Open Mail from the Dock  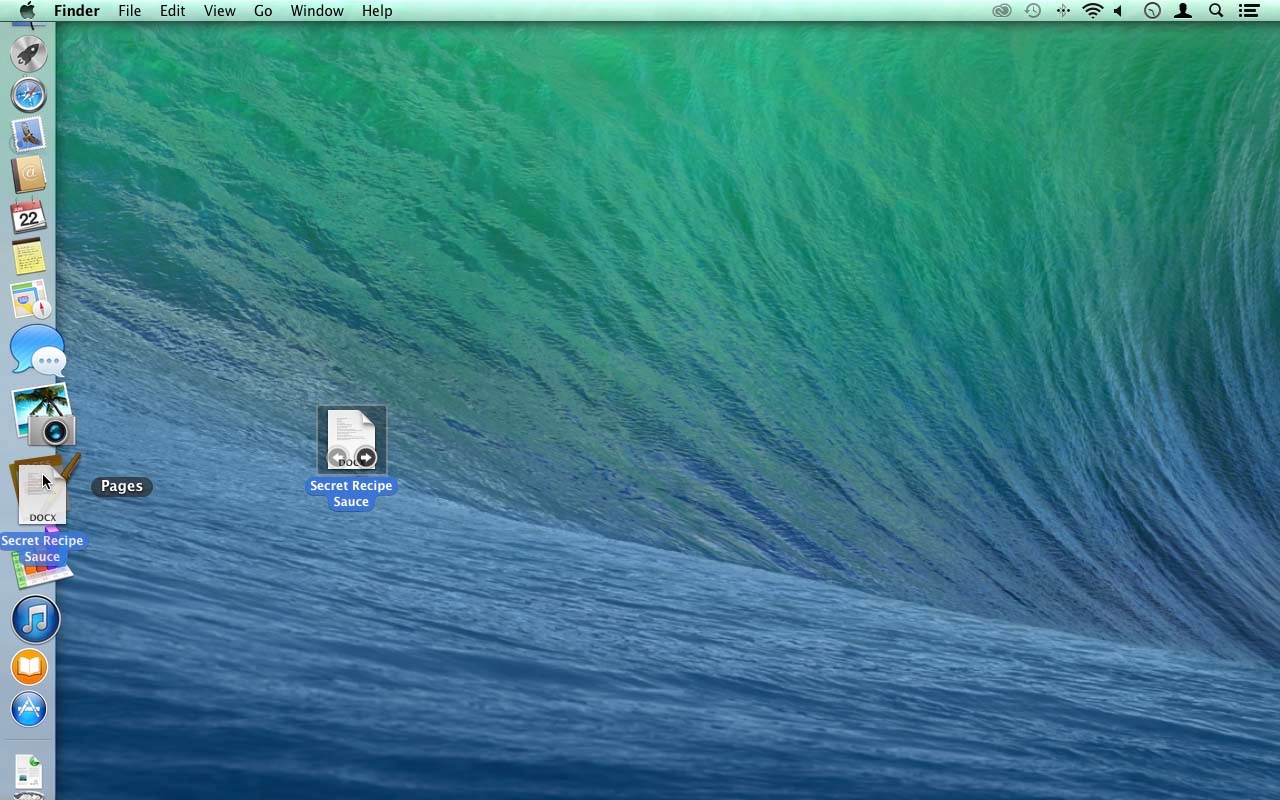click(x=28, y=134)
